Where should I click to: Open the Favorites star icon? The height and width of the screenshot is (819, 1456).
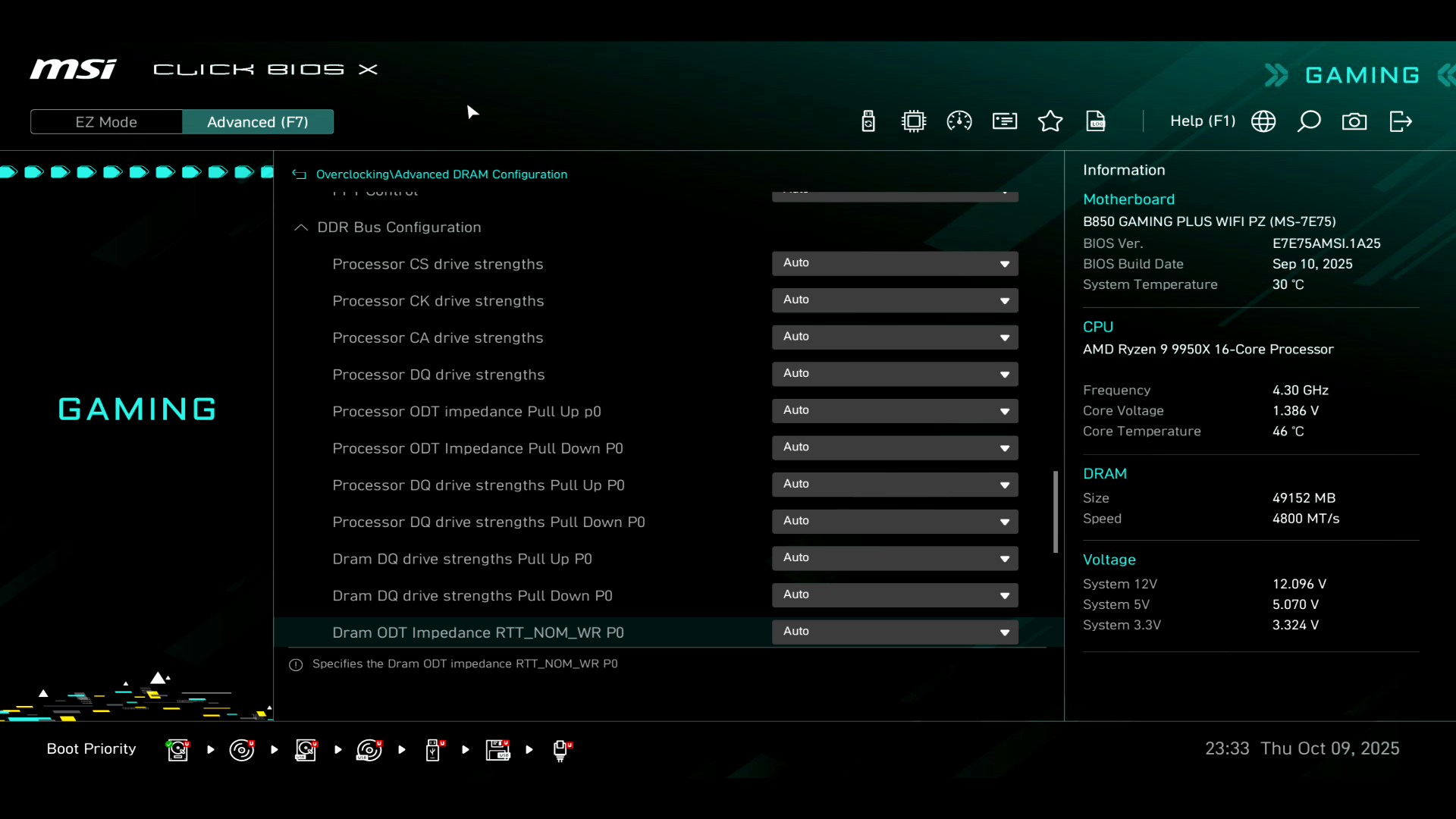[x=1050, y=121]
